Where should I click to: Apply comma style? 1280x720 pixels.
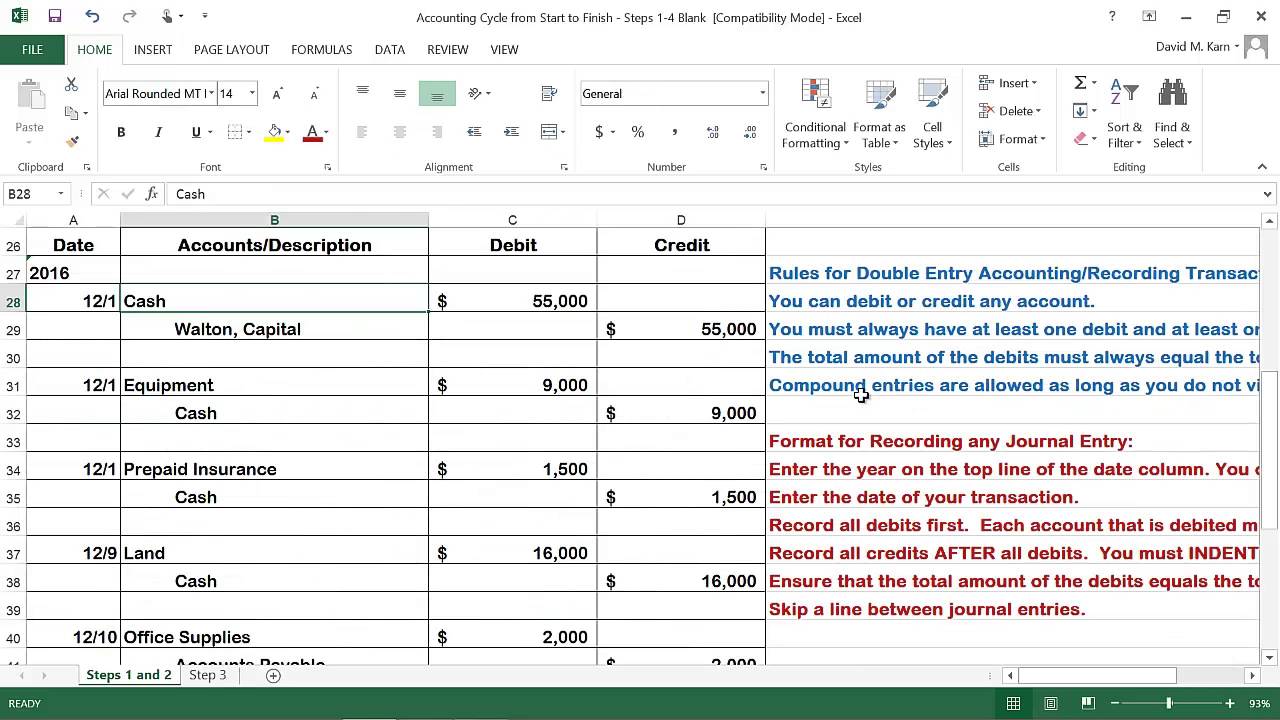(675, 132)
